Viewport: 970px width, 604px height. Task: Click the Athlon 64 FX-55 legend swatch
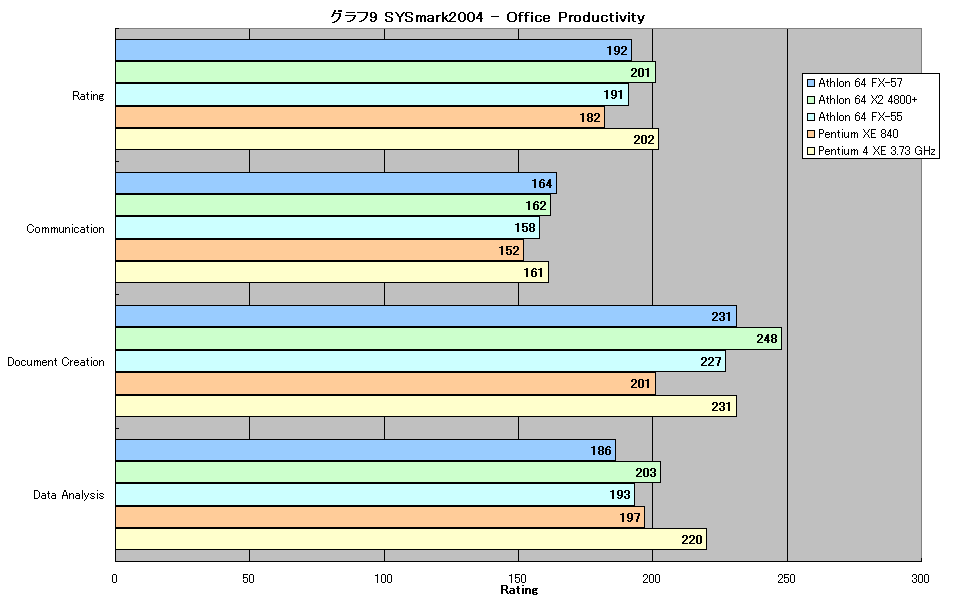pos(810,117)
